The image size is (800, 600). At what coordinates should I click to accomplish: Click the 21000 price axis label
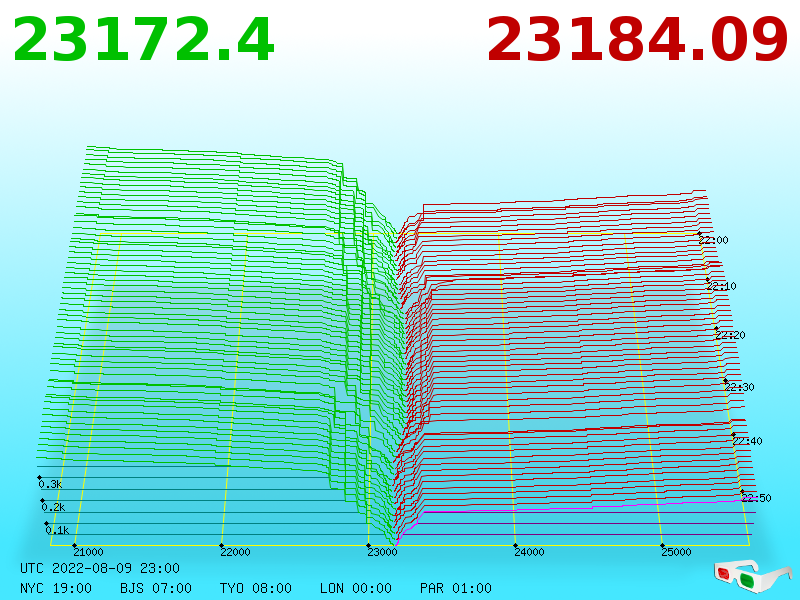(88, 552)
